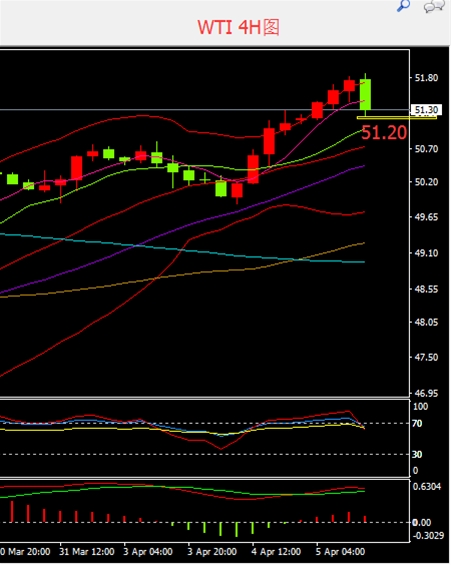The image size is (451, 565).
Task: Select the 4 Apr 12:00 time label
Action: coord(276,552)
